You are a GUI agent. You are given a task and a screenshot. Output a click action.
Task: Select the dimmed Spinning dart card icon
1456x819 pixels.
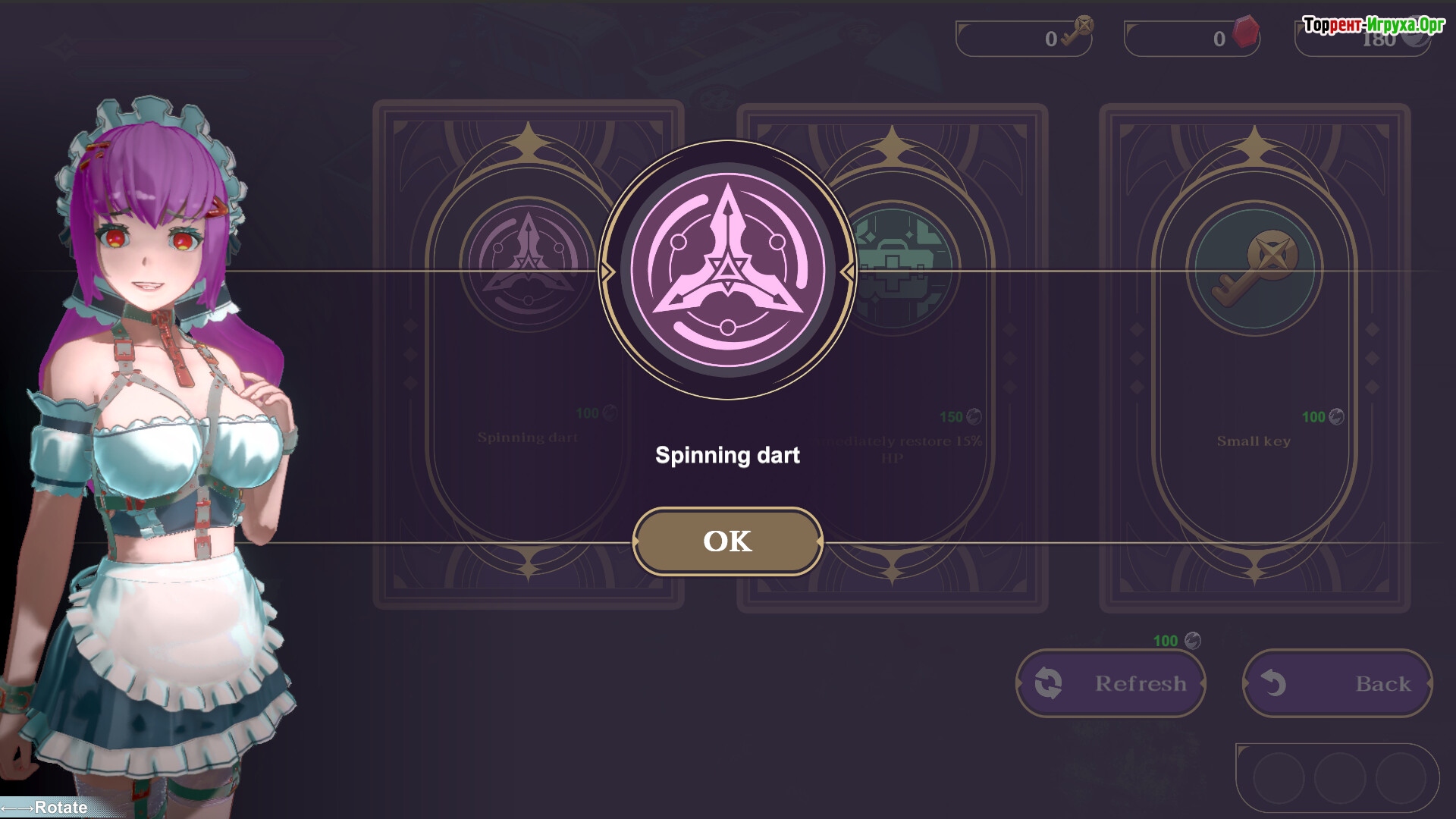pyautogui.click(x=527, y=262)
